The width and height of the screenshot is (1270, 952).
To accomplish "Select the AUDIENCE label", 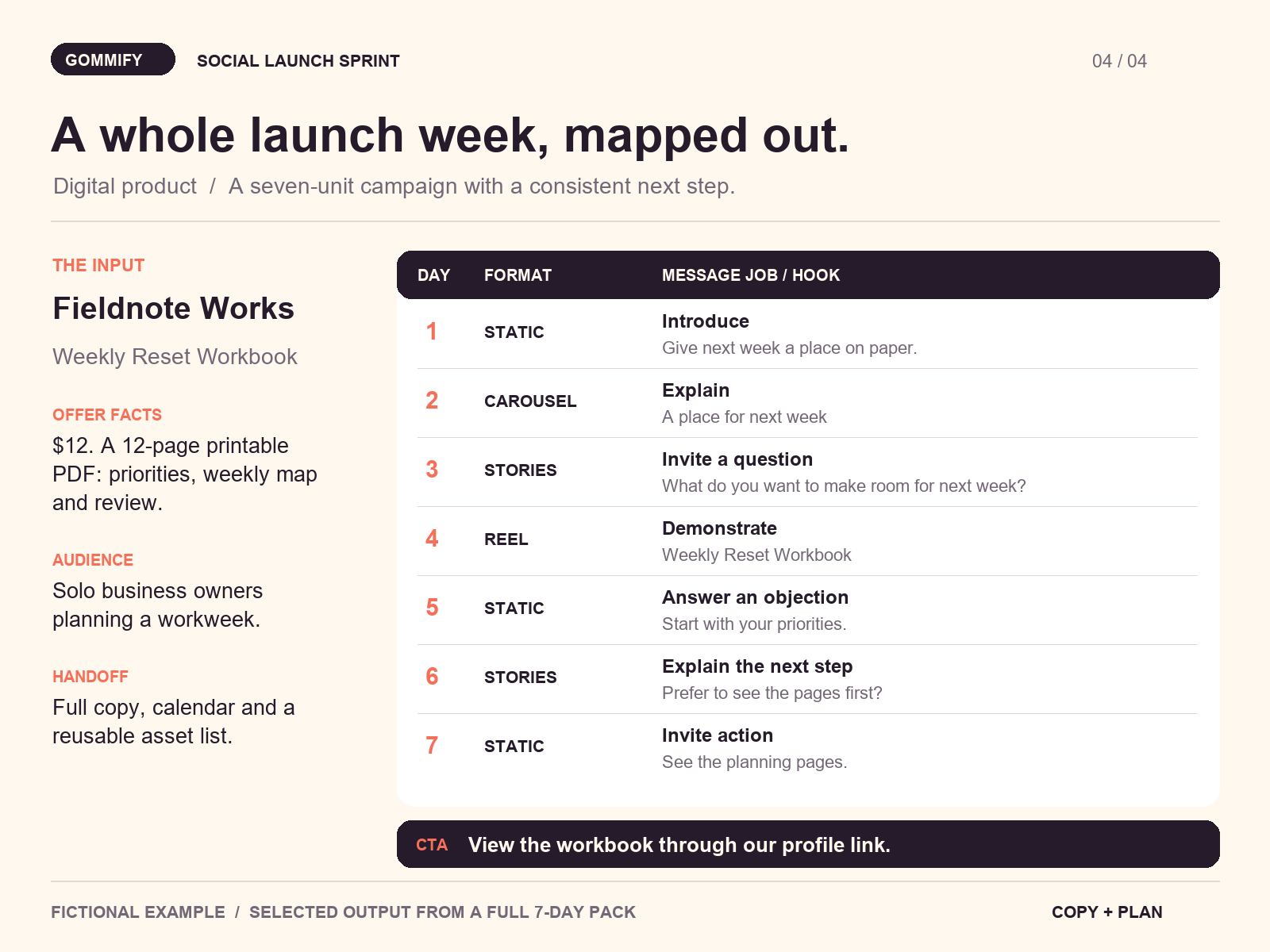I will 93,560.
